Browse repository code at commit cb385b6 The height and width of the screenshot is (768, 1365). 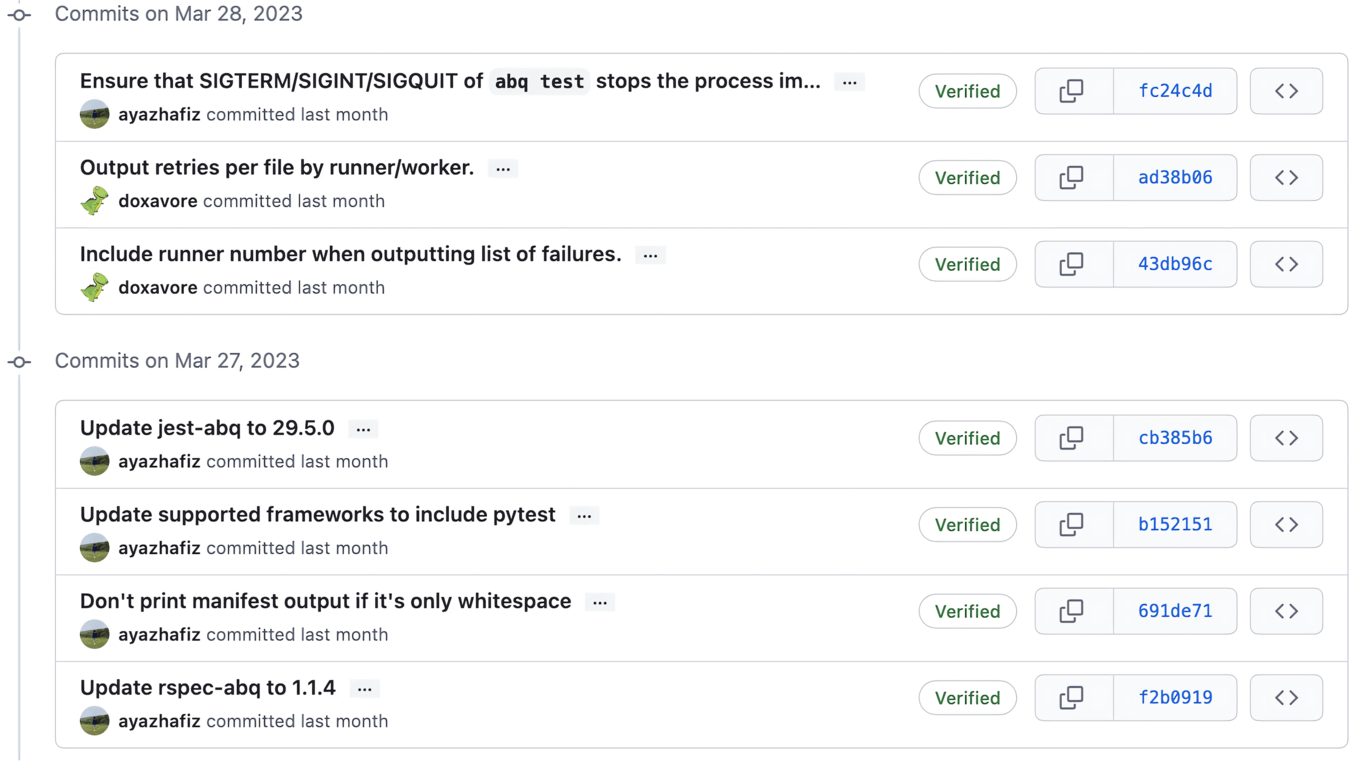tap(1286, 438)
